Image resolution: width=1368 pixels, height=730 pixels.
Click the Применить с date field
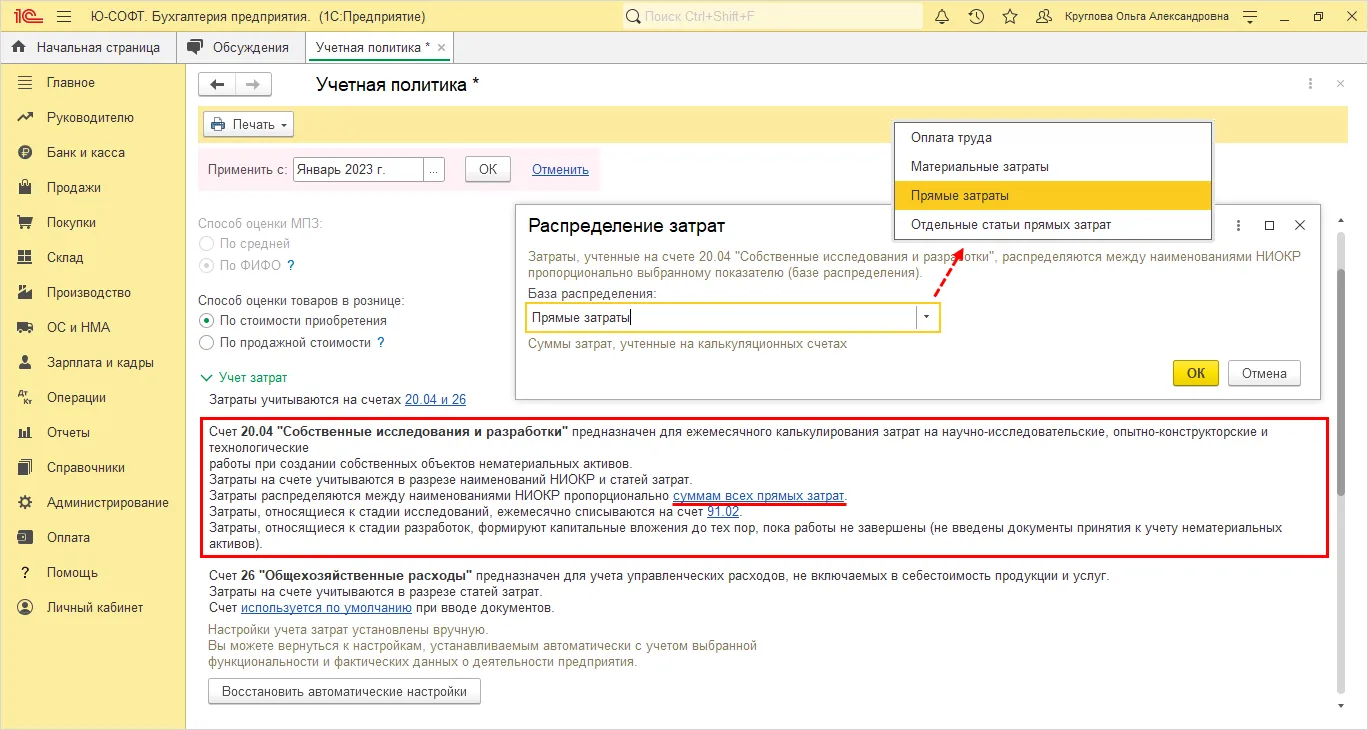[x=358, y=170]
